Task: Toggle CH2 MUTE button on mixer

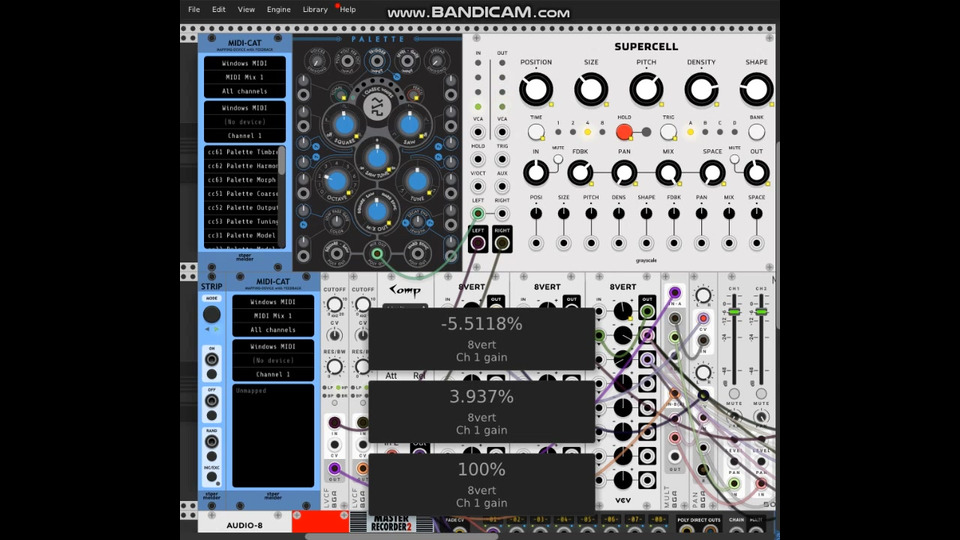Action: 761,394
